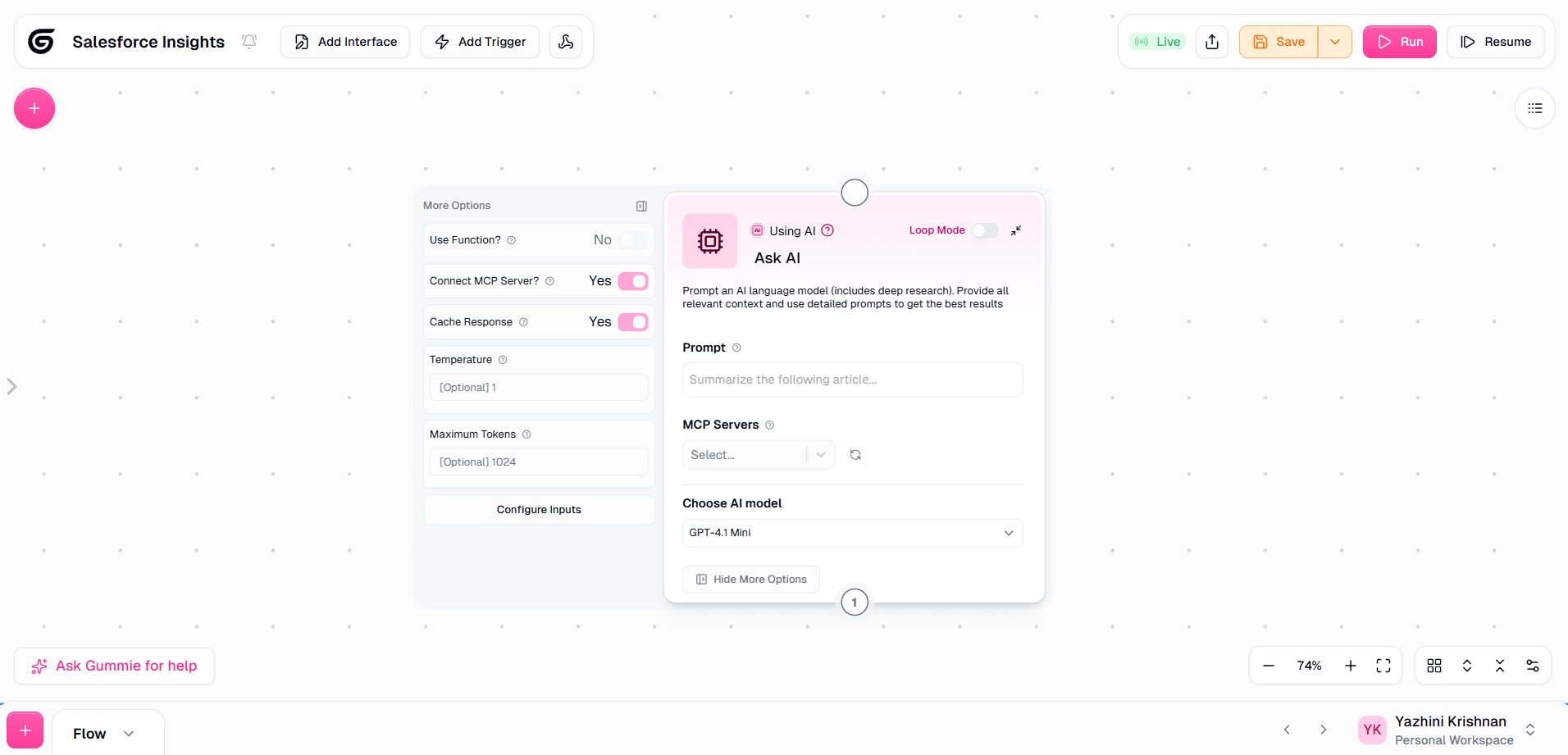Image resolution: width=1568 pixels, height=755 pixels.
Task: Toggle the Use Function switch
Action: (632, 240)
